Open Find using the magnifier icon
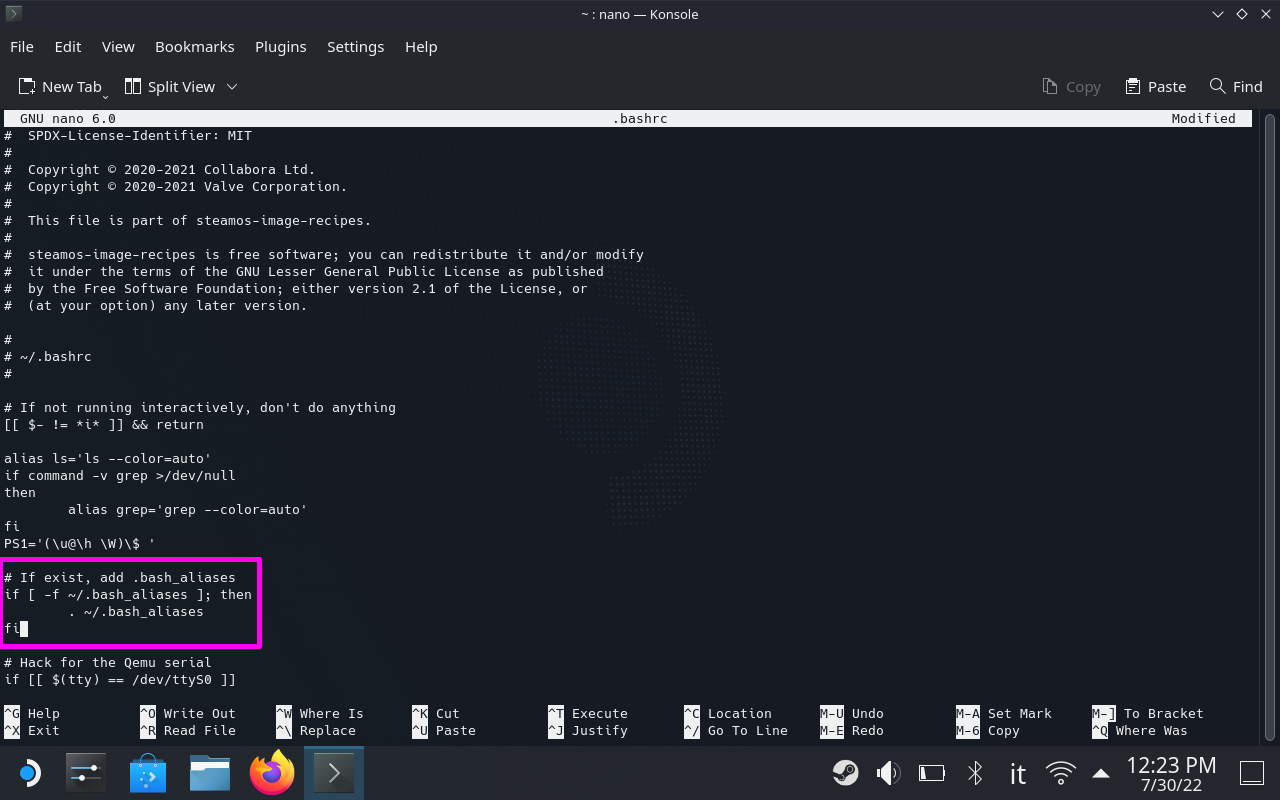This screenshot has width=1280, height=800. pos(1236,86)
